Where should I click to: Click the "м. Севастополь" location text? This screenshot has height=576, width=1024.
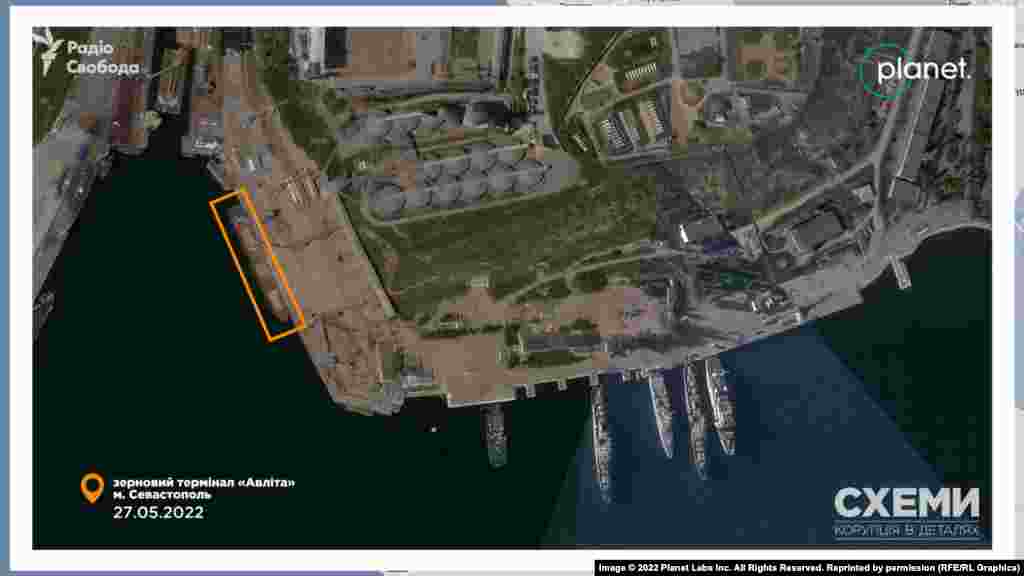point(160,497)
